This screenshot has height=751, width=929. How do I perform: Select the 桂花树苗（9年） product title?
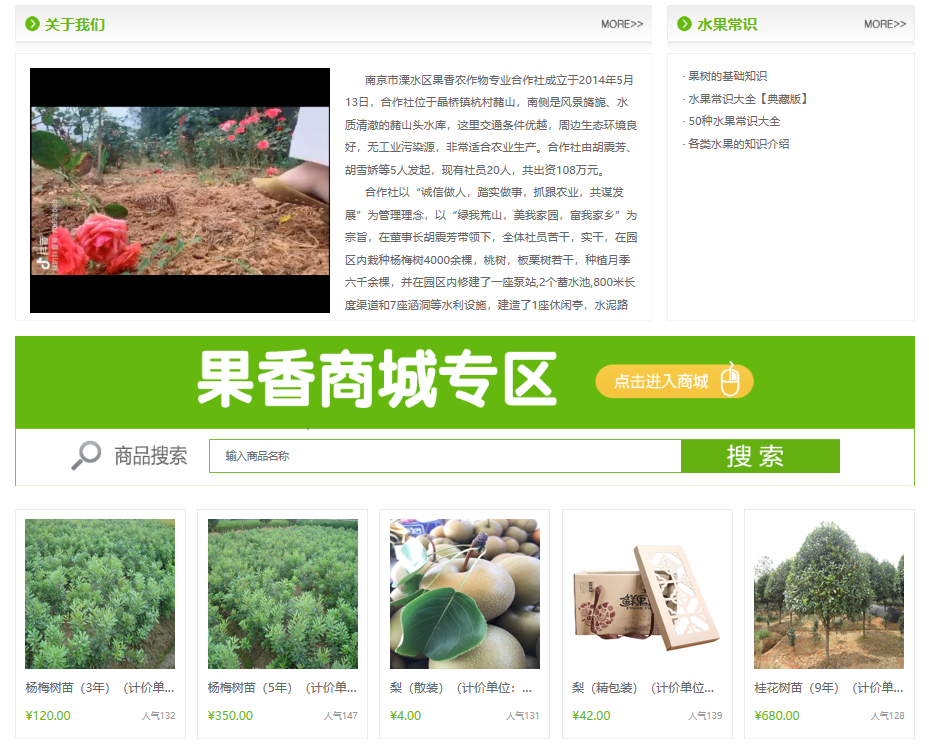[x=828, y=688]
